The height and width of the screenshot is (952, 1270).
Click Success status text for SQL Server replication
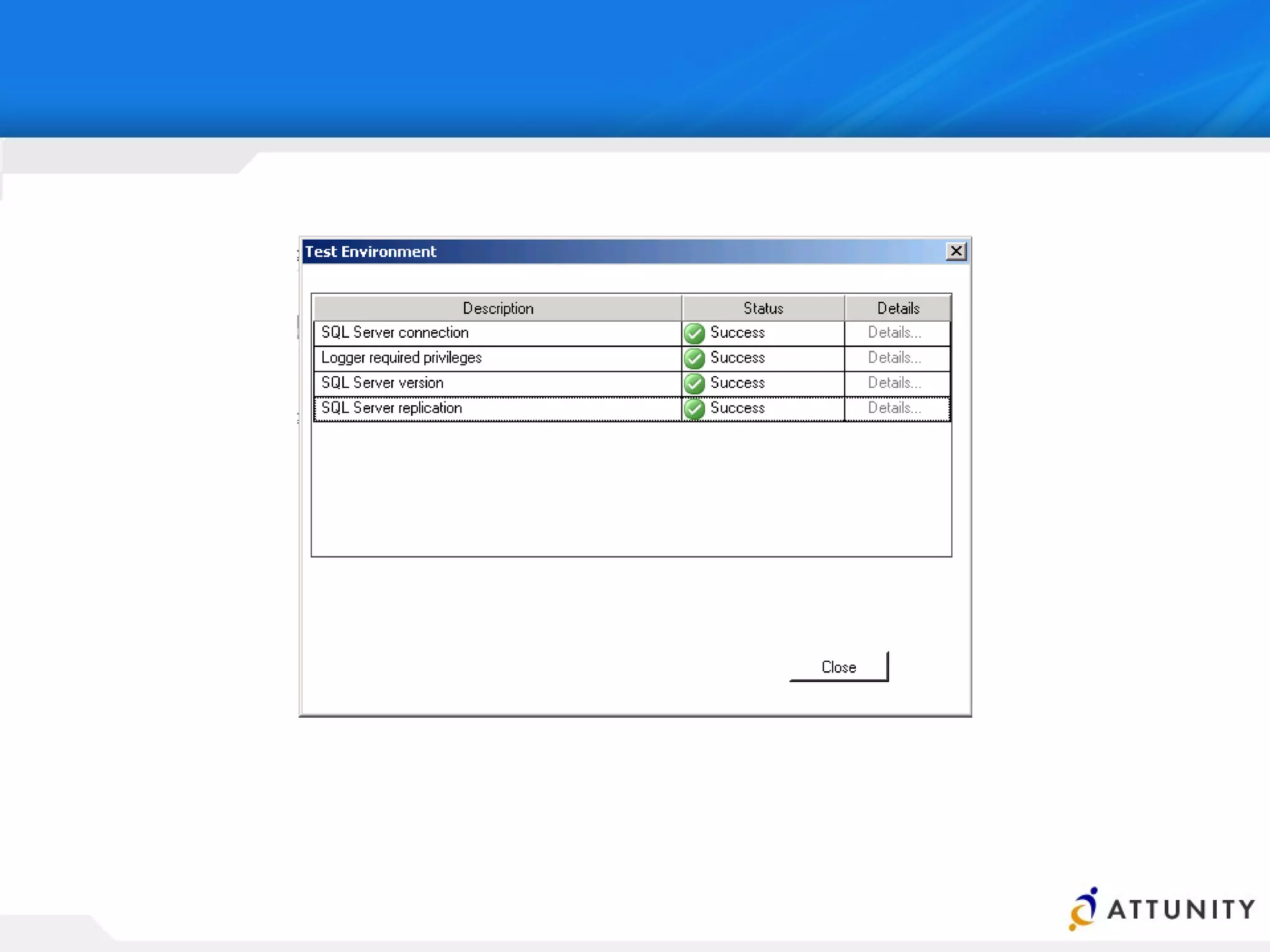pos(737,408)
